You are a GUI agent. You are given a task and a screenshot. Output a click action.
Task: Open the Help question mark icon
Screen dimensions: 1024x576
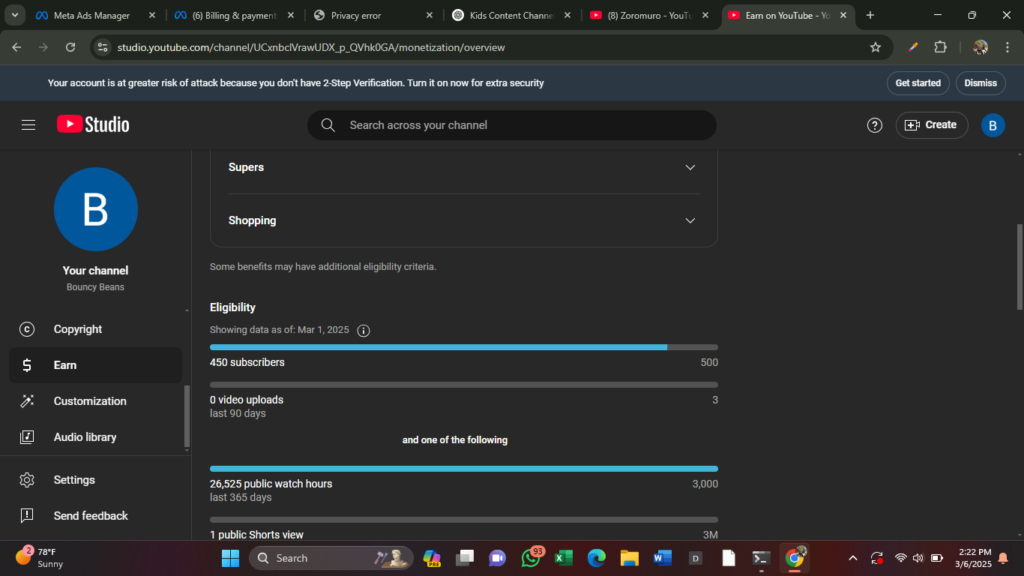click(875, 125)
